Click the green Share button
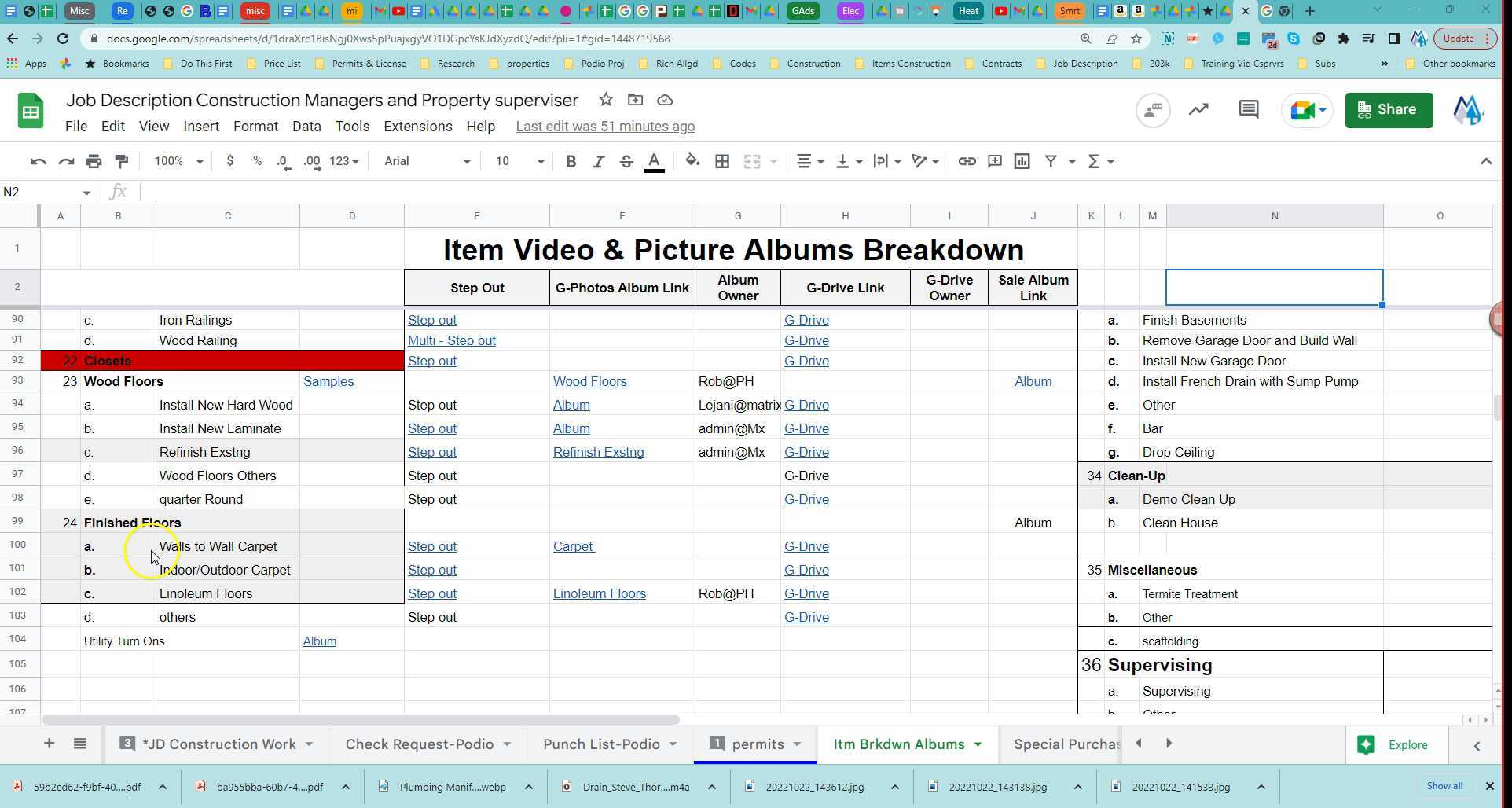The height and width of the screenshot is (808, 1512). pos(1388,110)
